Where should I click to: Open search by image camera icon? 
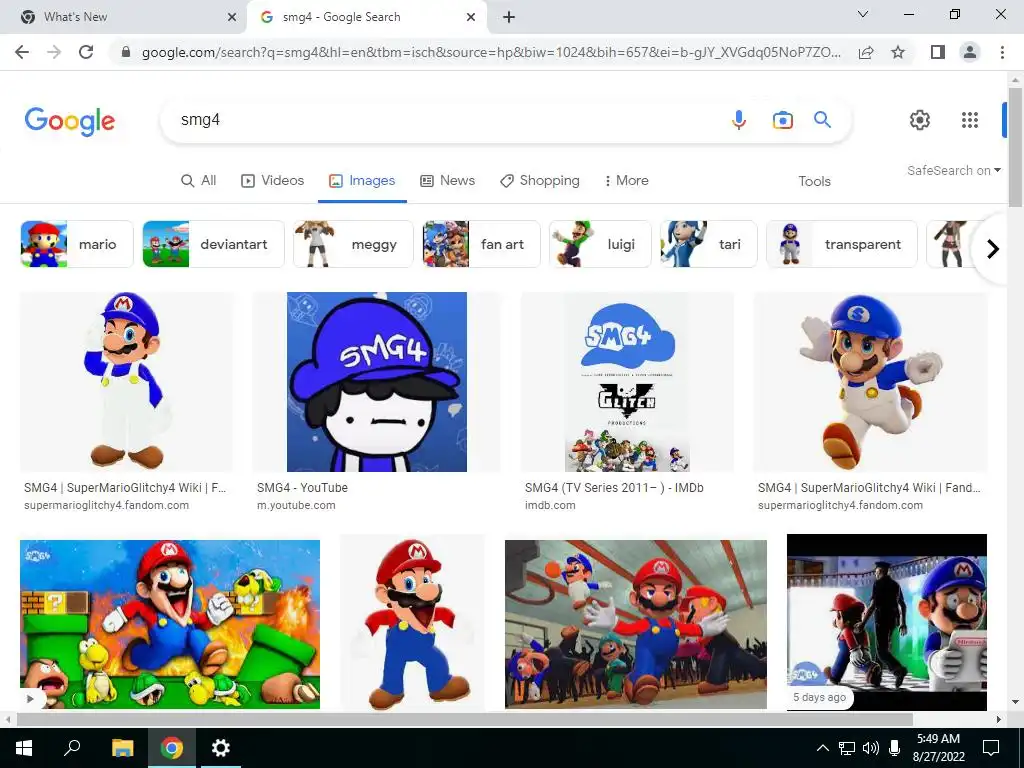coord(782,120)
